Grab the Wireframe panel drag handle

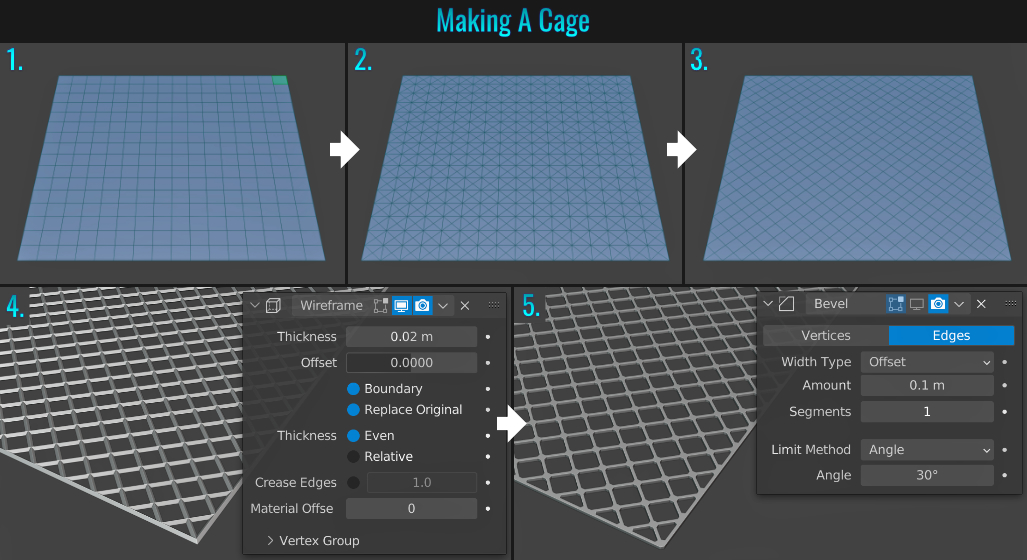(x=494, y=305)
